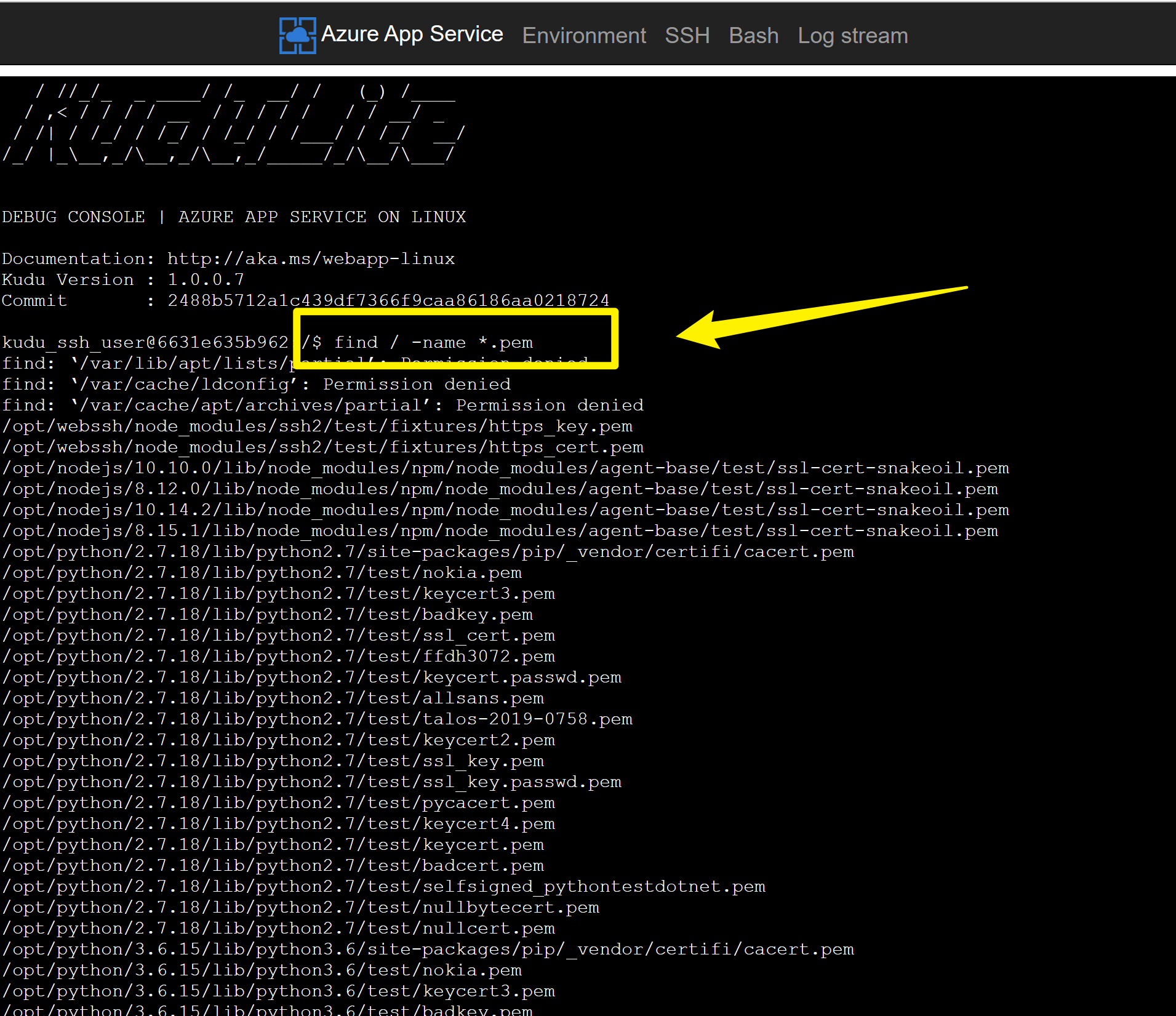This screenshot has height=1016, width=1176.
Task: Click the nodejs 10.10.0 ssl-cert-snakeoil.pem line
Action: tap(505, 468)
